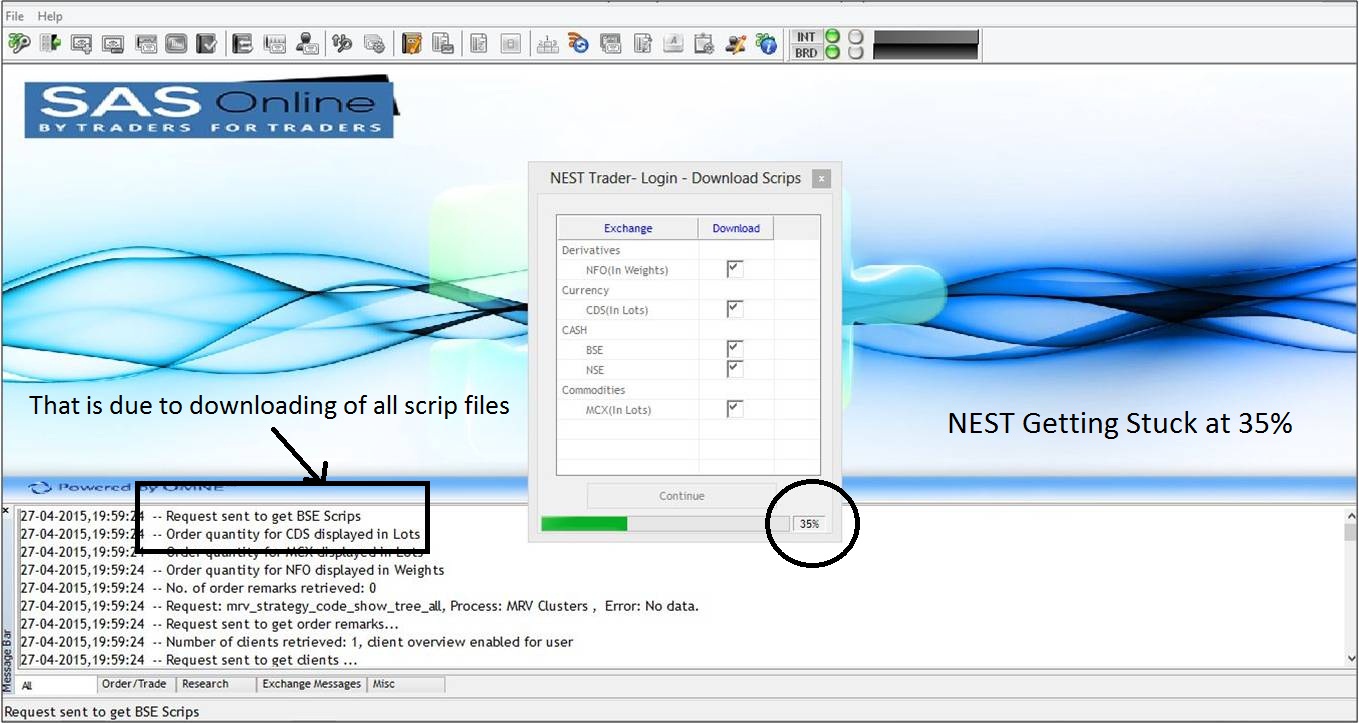Image resolution: width=1359 pixels, height=723 pixels.
Task: Click the monitor with plus sign icon
Action: [x=82, y=44]
